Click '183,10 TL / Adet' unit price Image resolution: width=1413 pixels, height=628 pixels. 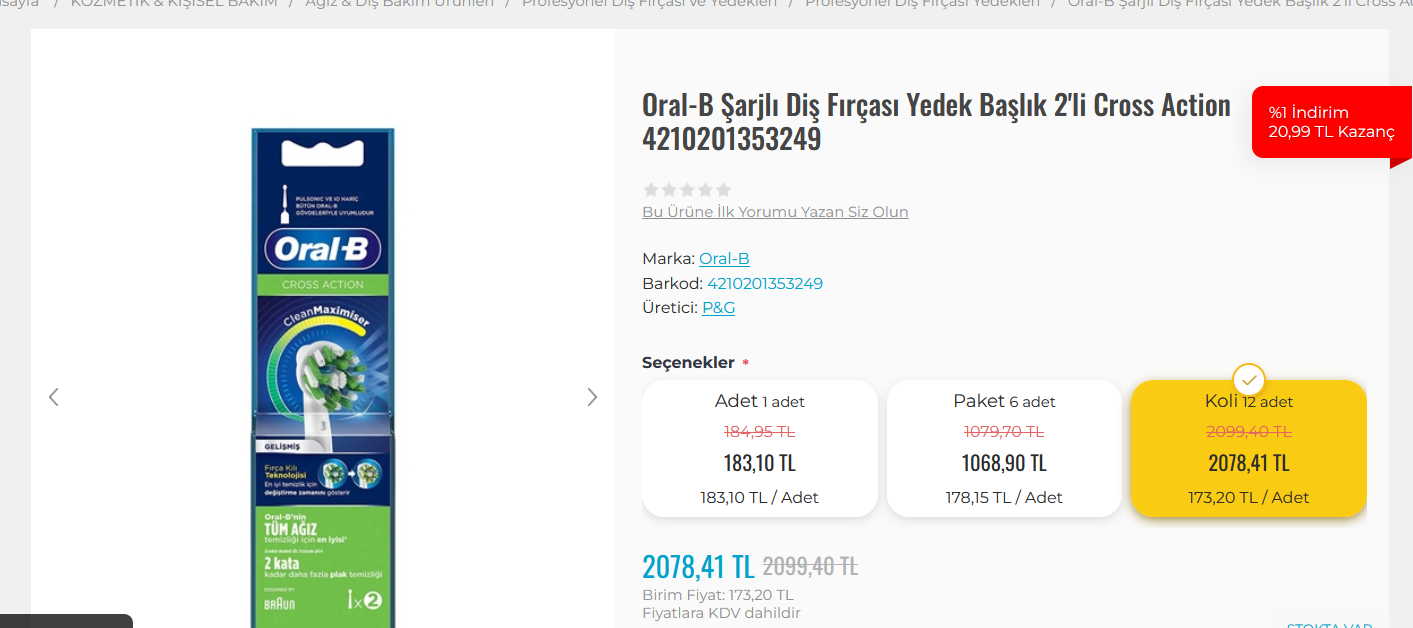pyautogui.click(x=760, y=497)
